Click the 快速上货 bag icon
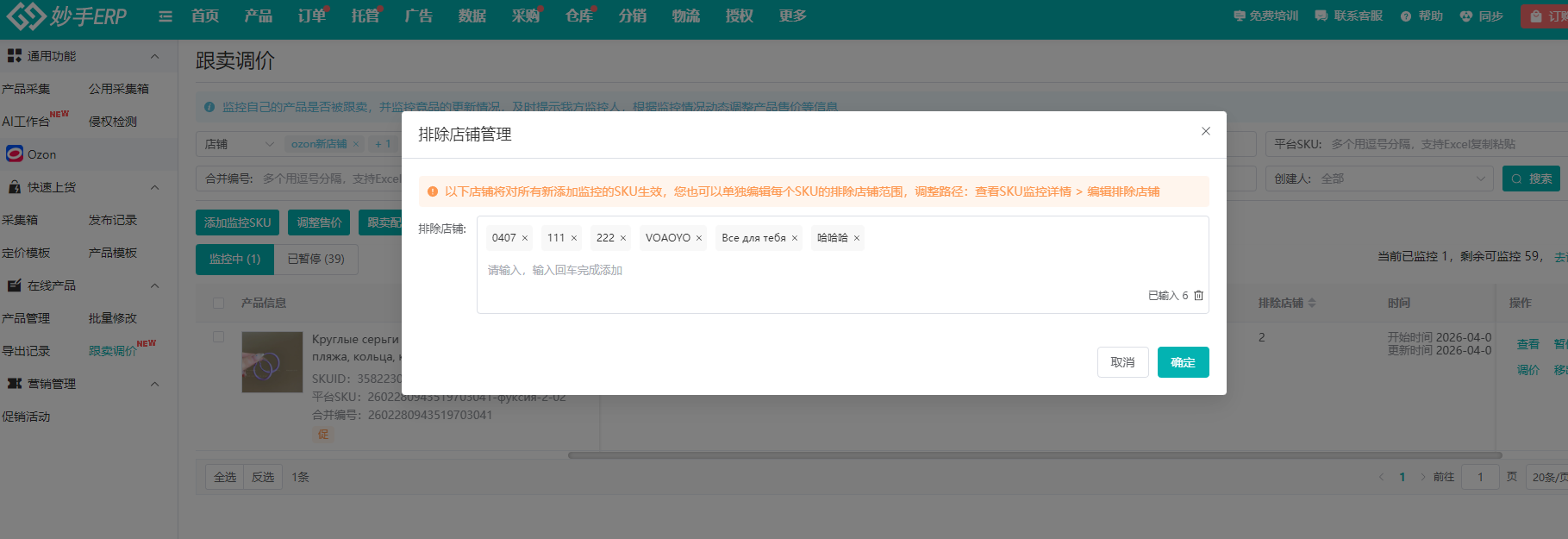The height and width of the screenshot is (539, 1568). tap(15, 186)
